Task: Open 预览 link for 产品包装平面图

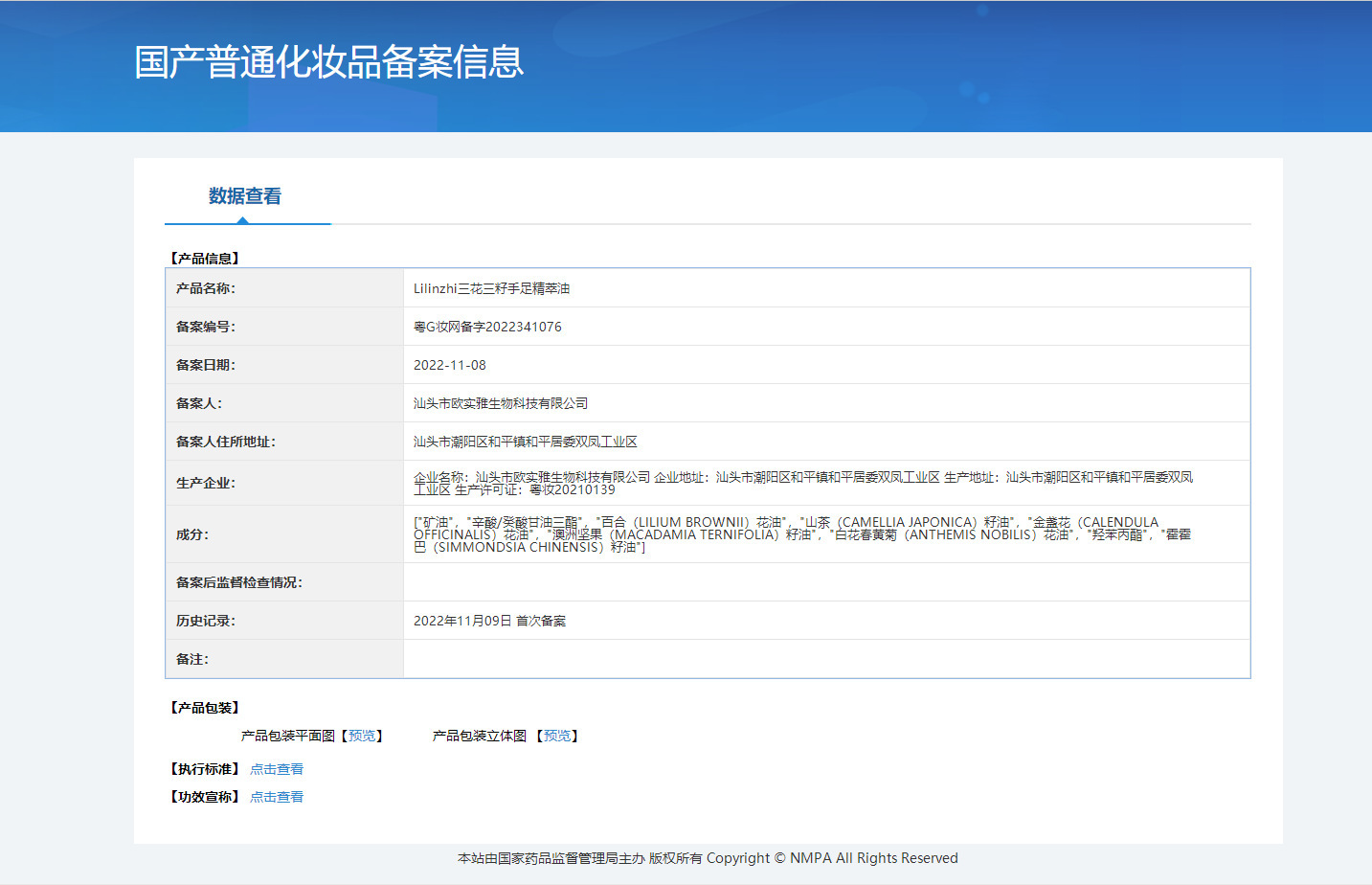Action: (x=362, y=736)
